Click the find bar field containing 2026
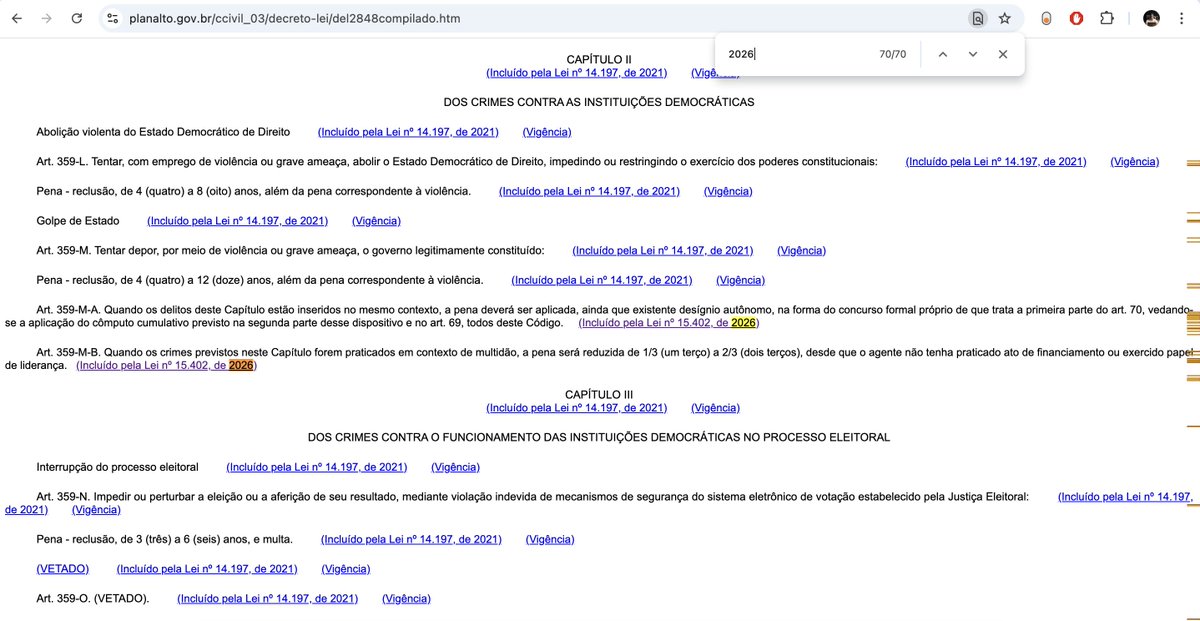Viewport: 1200px width, 621px height. point(795,54)
